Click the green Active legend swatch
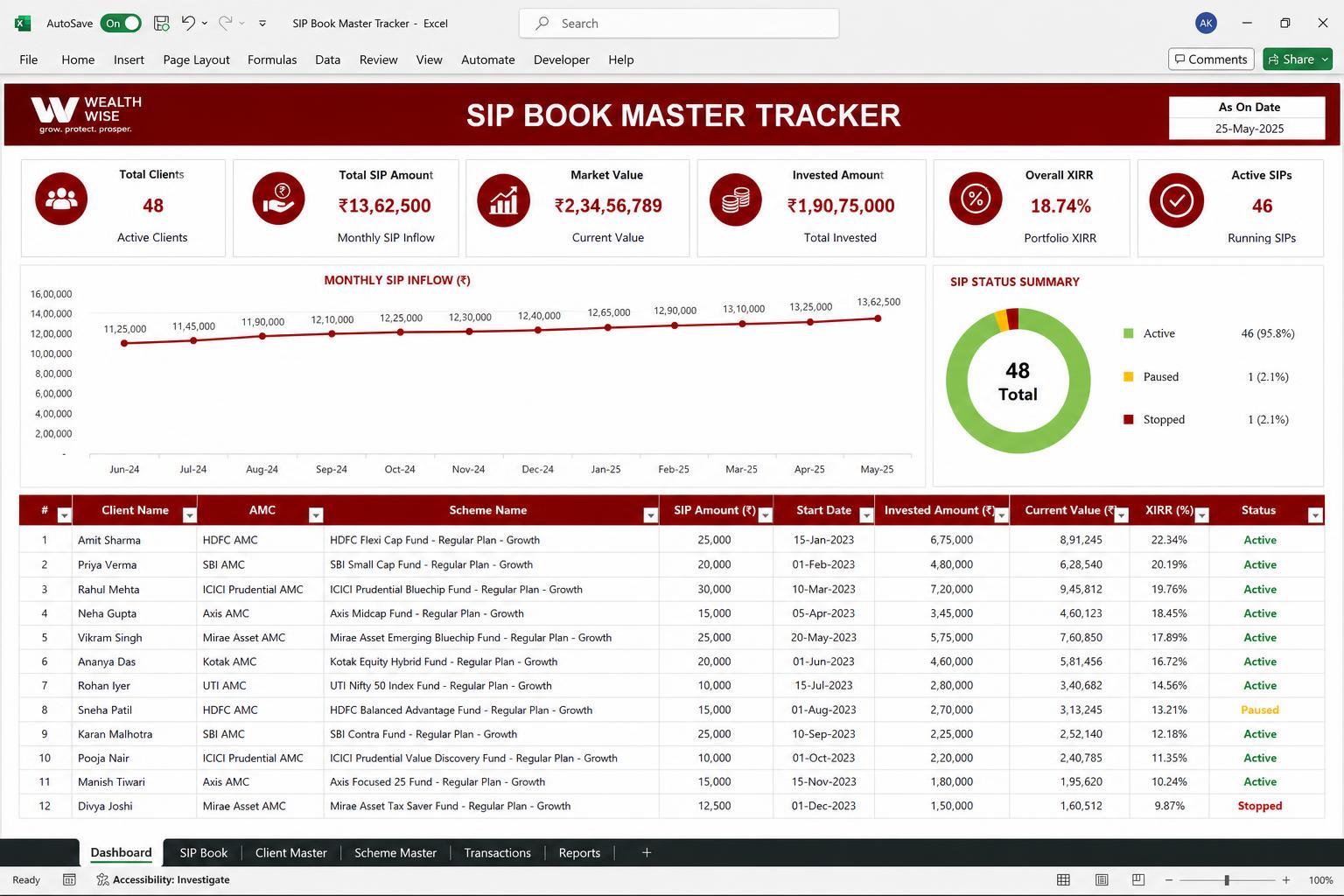Screen dimensions: 1344x896 (1129, 333)
